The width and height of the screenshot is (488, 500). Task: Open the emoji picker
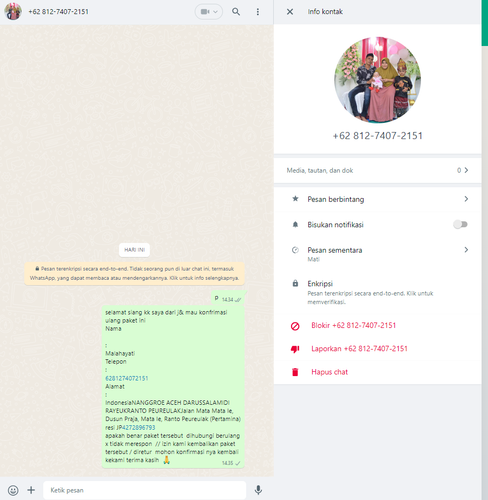[x=13, y=490]
